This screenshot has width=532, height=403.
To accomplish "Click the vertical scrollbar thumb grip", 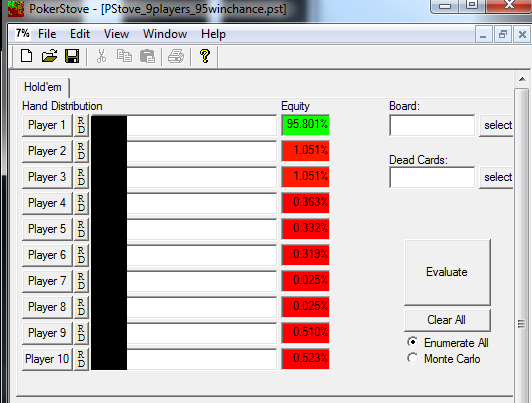I will 521,324.
